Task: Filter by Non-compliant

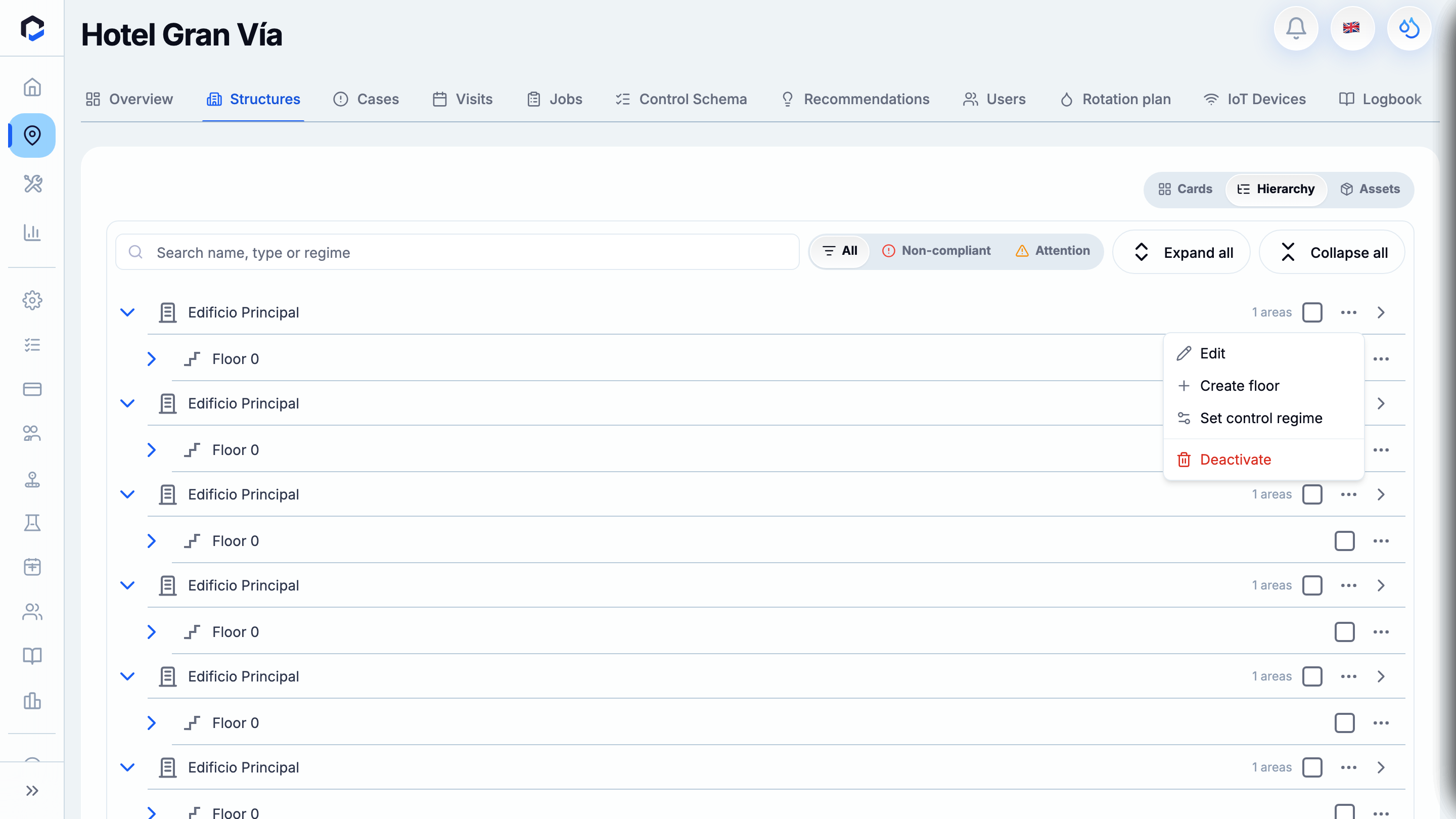Action: (936, 251)
